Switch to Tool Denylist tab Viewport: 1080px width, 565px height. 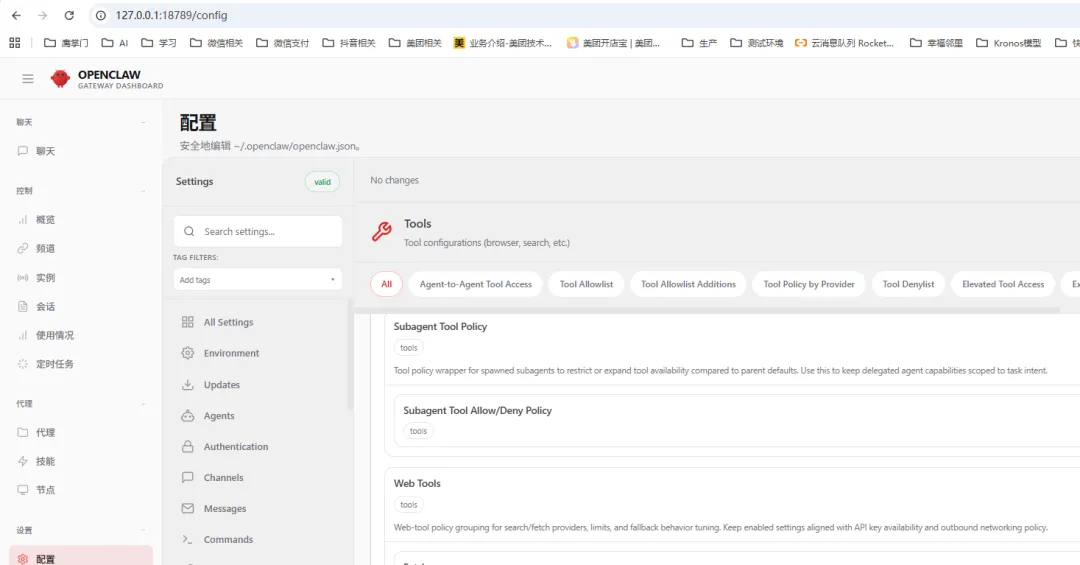tap(908, 284)
